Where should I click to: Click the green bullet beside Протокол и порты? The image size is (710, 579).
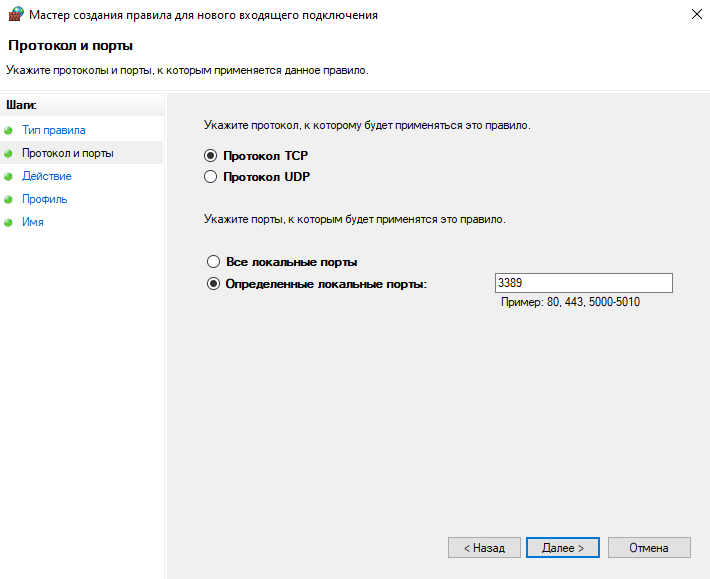(9, 154)
